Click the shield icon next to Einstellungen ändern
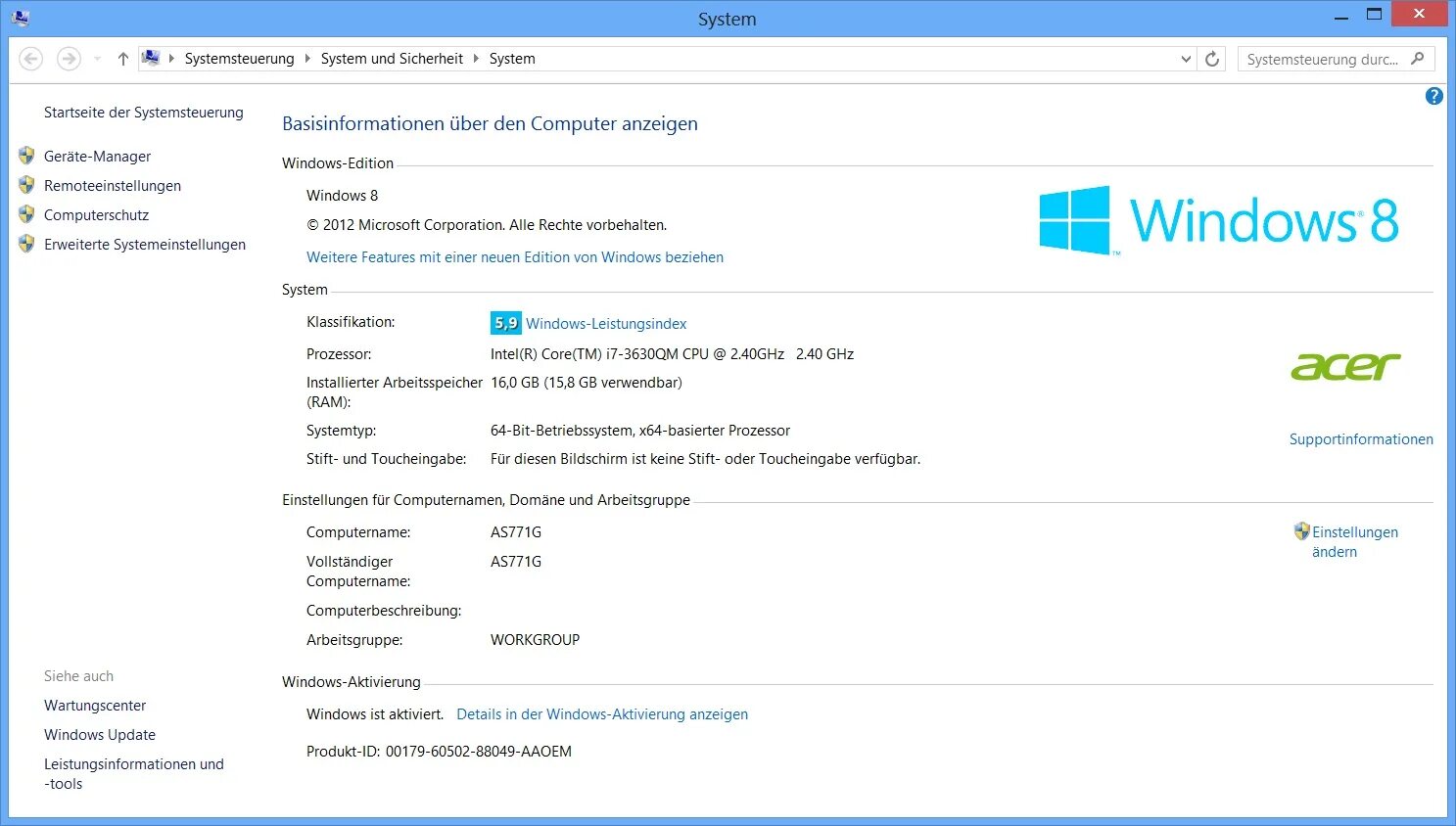This screenshot has height=826, width=1456. pos(1301,531)
